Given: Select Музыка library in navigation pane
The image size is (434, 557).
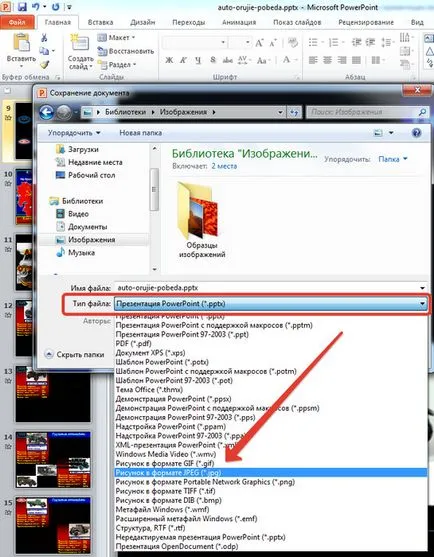Looking at the screenshot, I should (75, 253).
